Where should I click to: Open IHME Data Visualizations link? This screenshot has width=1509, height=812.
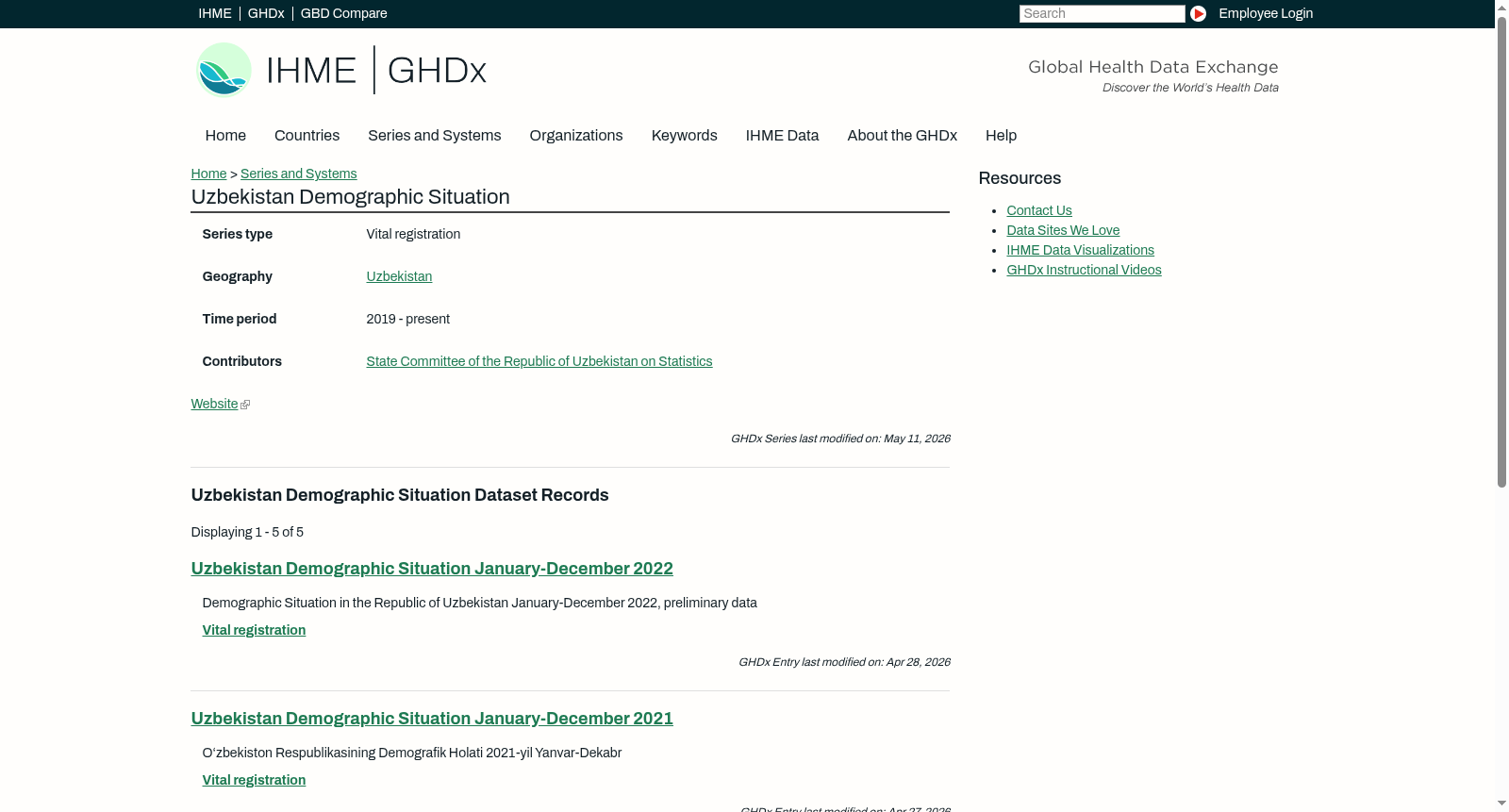1081,250
